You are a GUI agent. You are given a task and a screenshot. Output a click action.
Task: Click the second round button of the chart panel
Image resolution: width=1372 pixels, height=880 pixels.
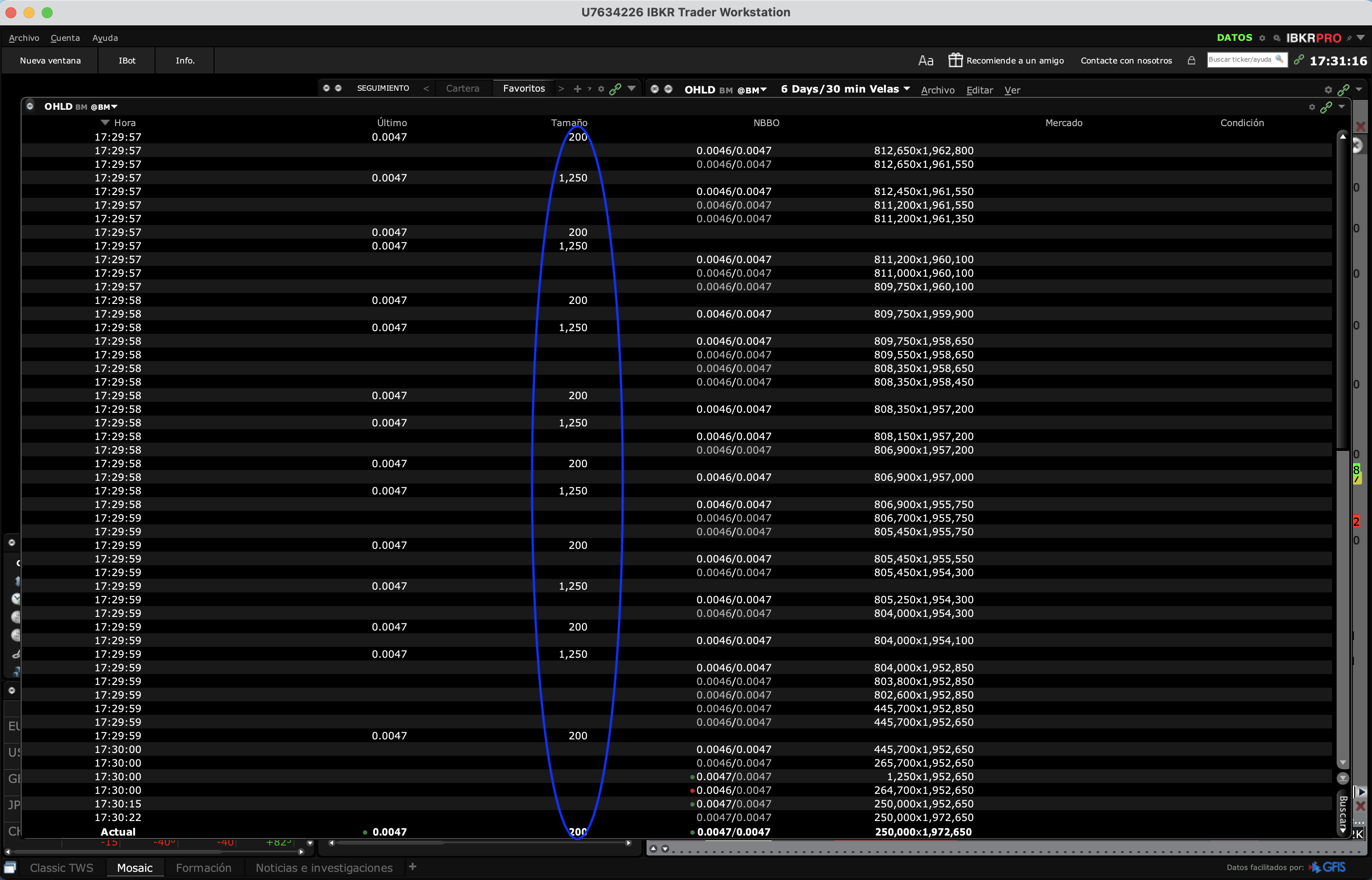point(668,89)
